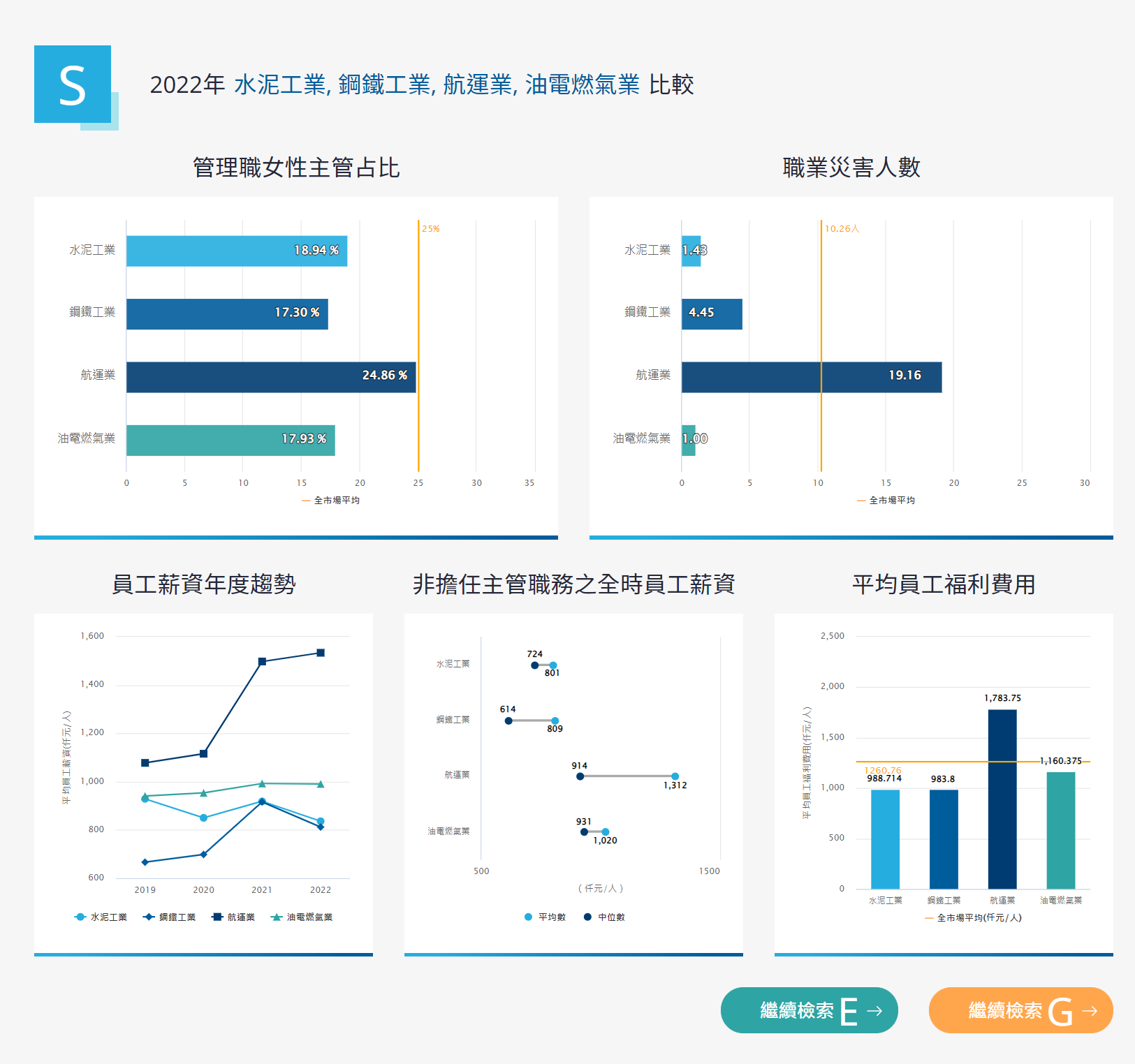Image resolution: width=1135 pixels, height=1064 pixels.
Task: Click the blue "S" logo icon
Action: pyautogui.click(x=73, y=84)
